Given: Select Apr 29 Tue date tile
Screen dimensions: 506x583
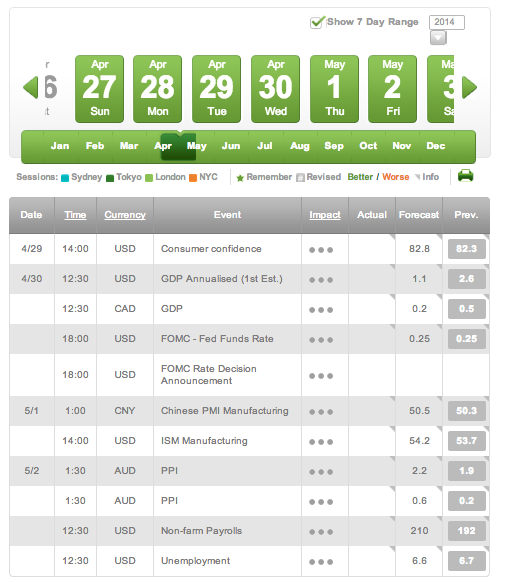Looking at the screenshot, I should coord(216,89).
